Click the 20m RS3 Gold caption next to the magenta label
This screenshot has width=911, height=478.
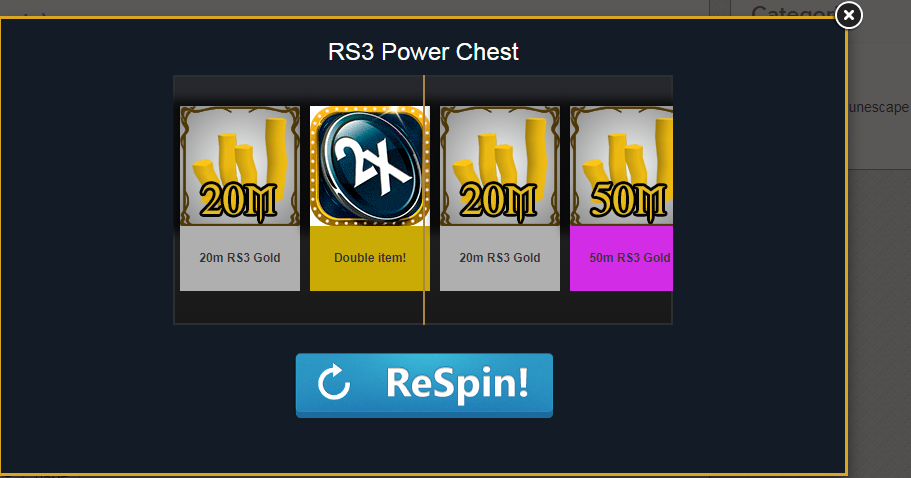pos(500,258)
